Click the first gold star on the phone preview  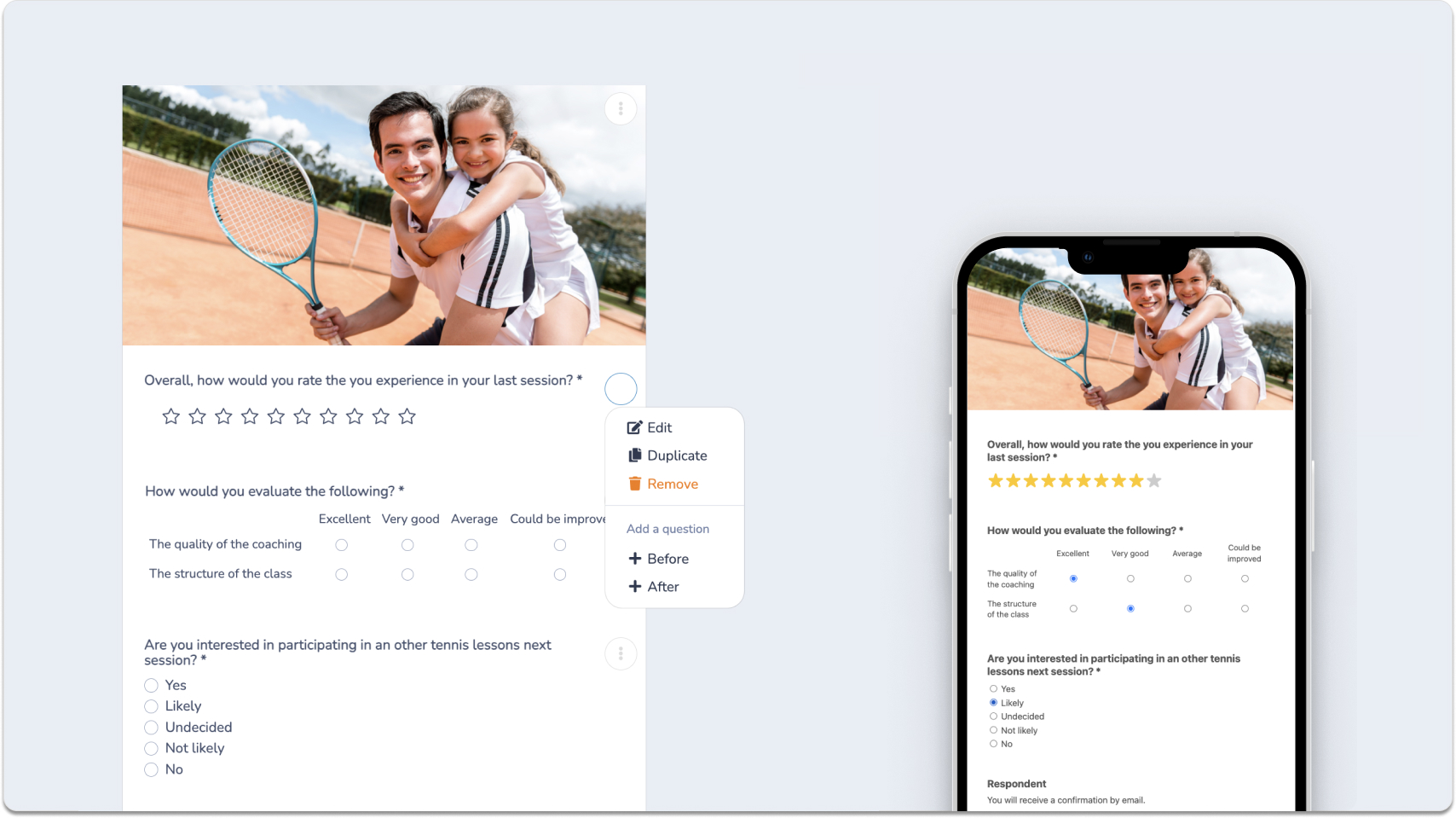(996, 481)
